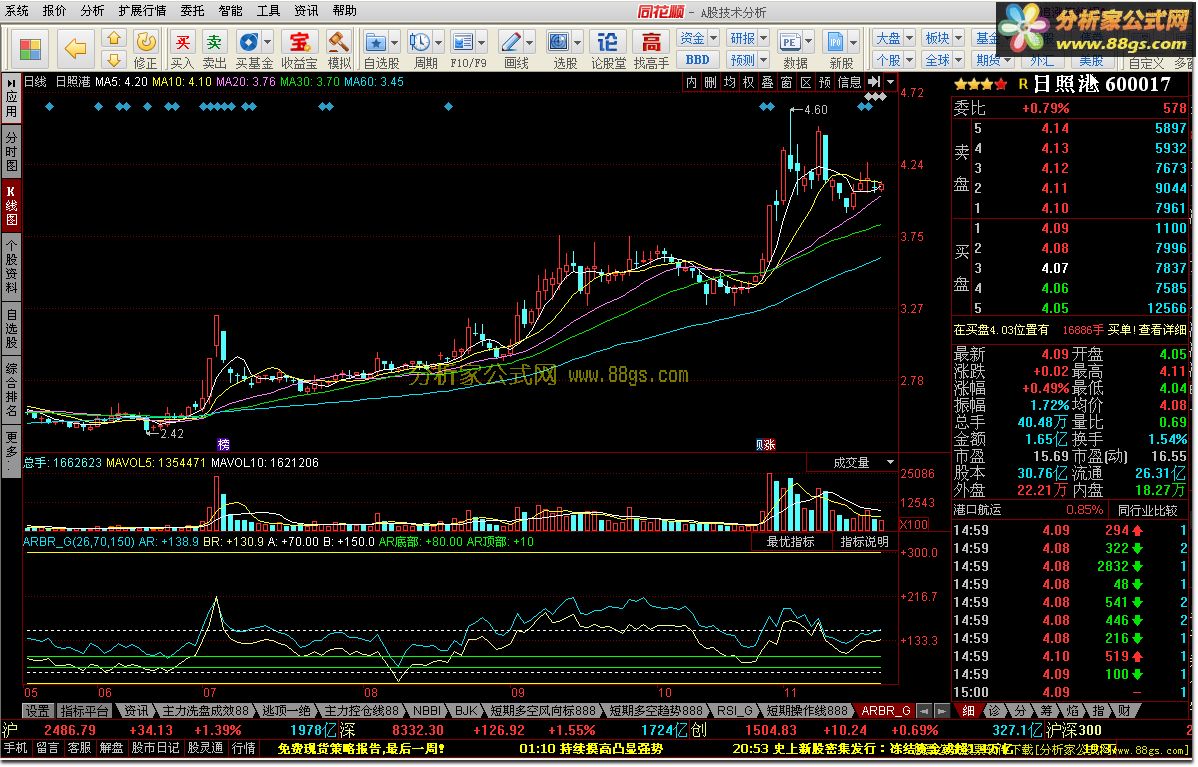Click the green 卖出 sell icon
The image size is (1198, 767).
click(x=214, y=42)
